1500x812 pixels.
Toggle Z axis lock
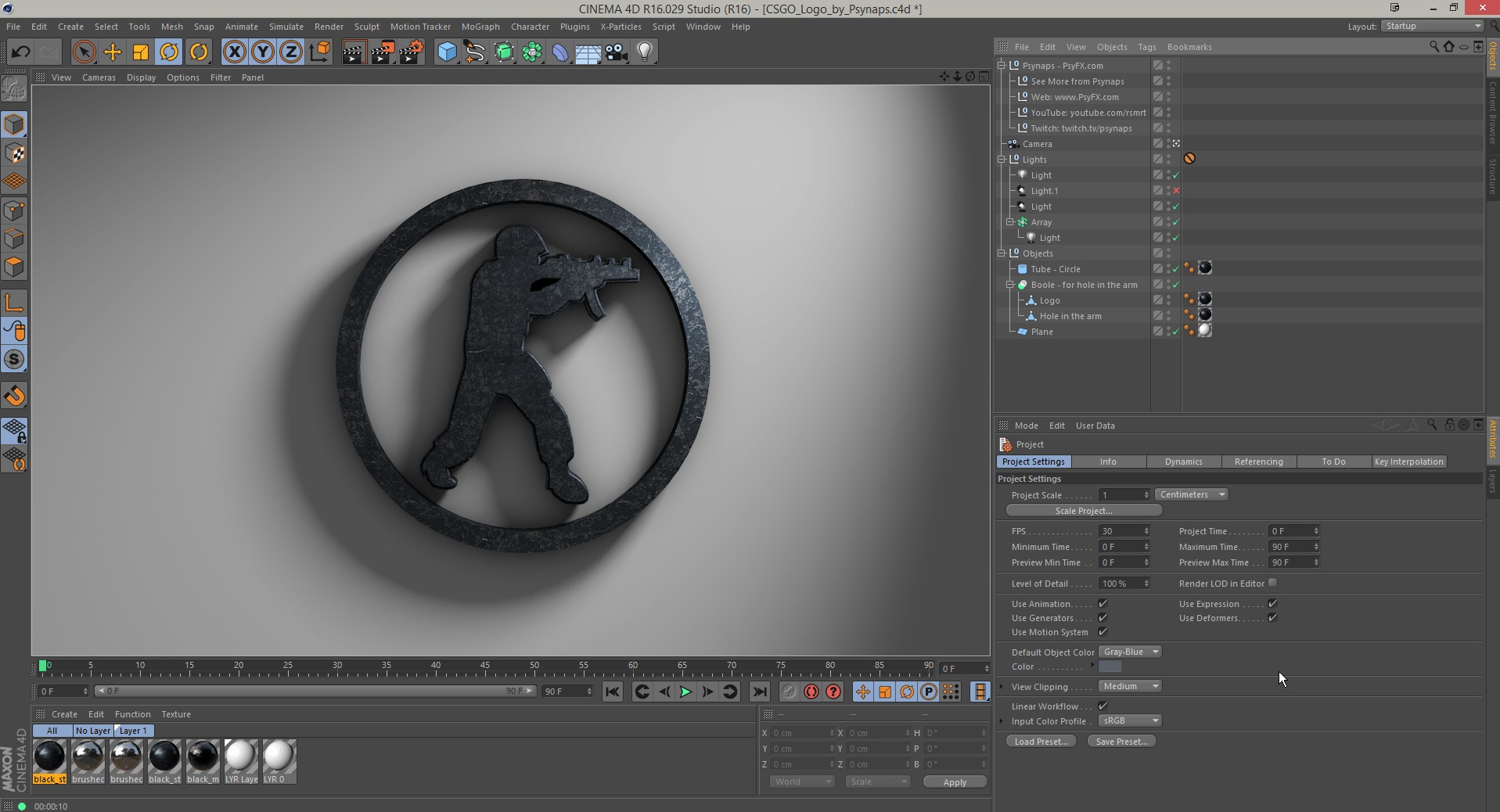291,52
